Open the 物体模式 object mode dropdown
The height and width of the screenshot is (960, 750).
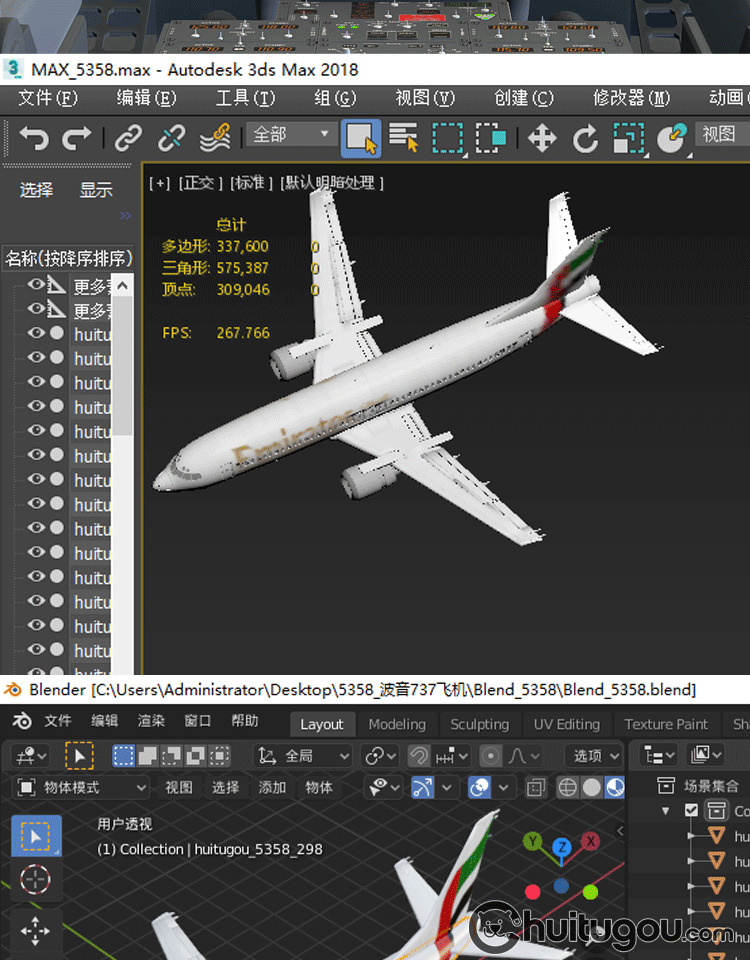[82, 788]
